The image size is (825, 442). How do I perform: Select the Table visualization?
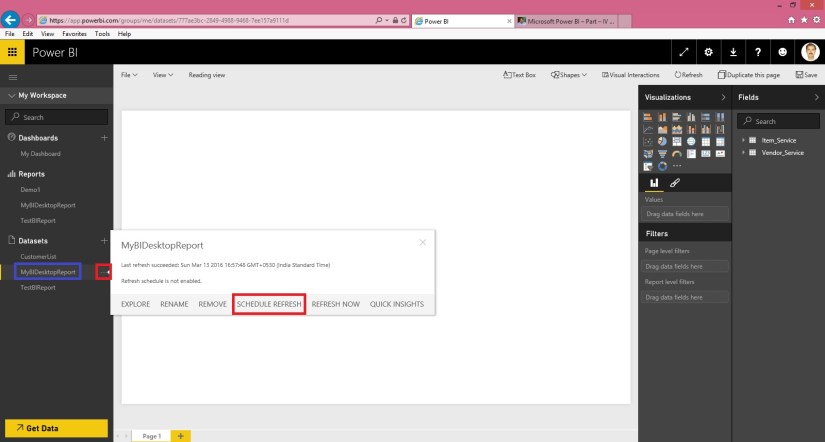point(706,142)
